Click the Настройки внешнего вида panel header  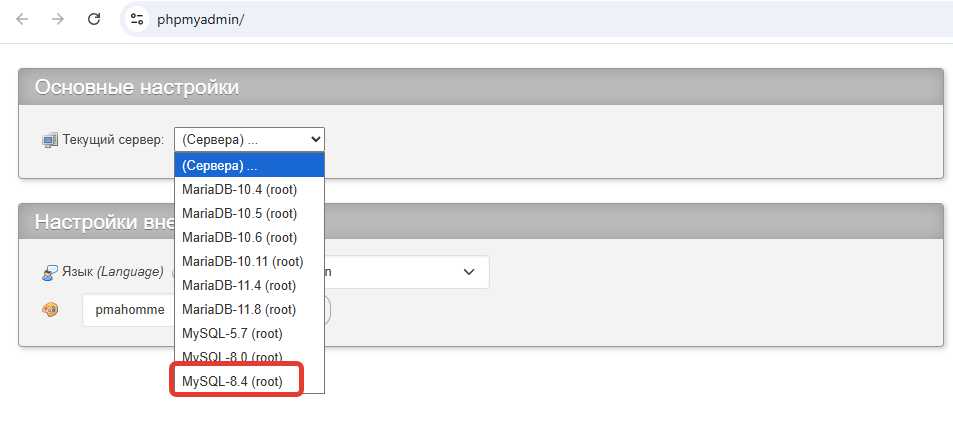coord(481,221)
